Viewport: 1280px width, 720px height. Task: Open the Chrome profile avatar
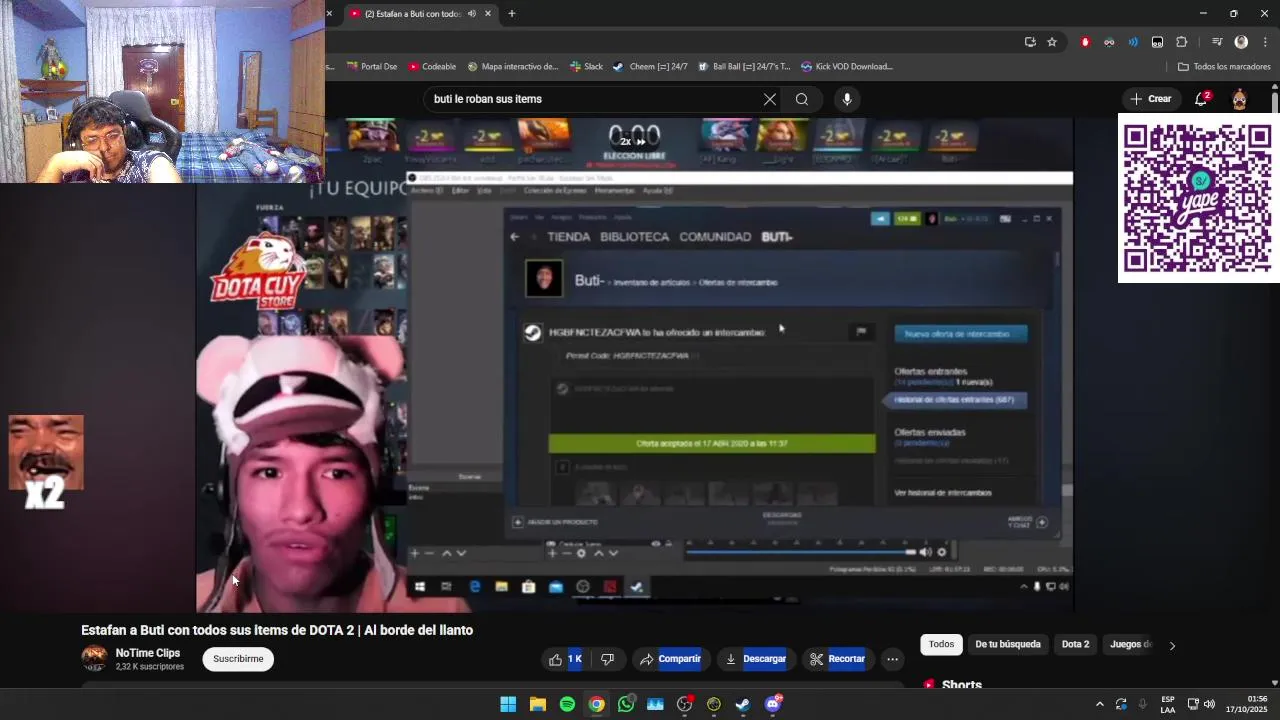tap(1241, 42)
